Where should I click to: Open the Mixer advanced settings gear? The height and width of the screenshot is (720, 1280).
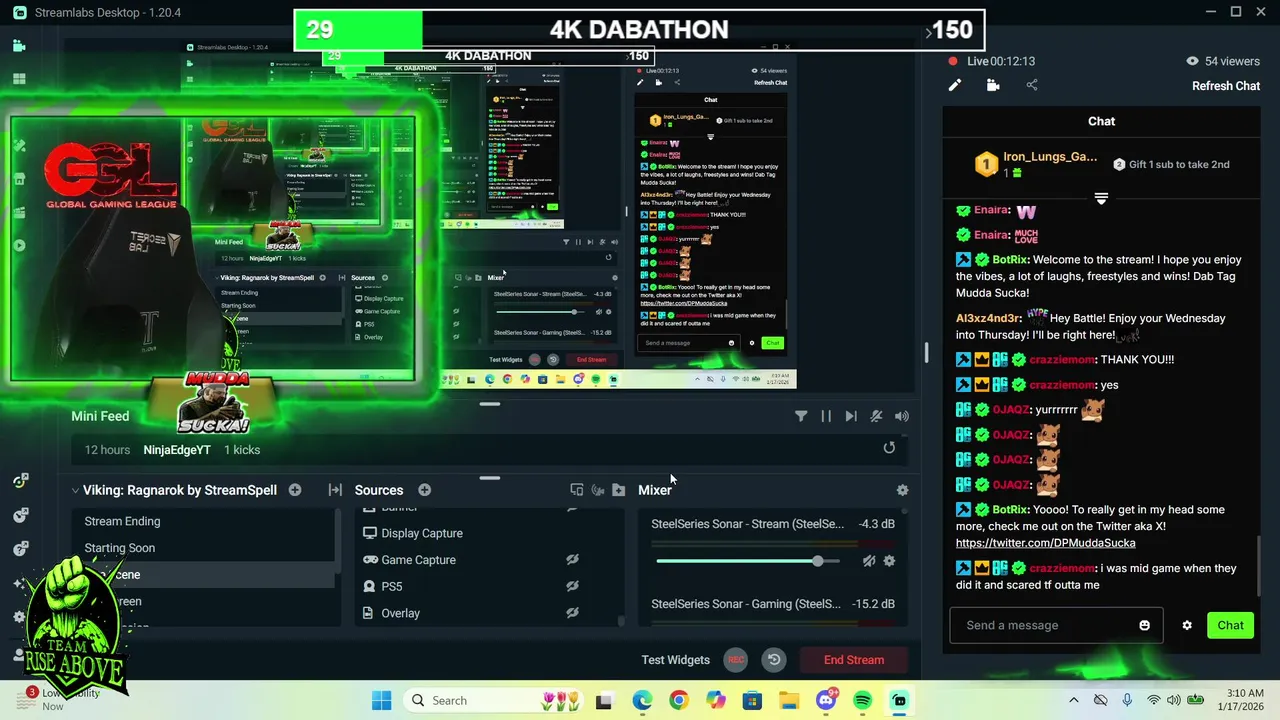(902, 490)
